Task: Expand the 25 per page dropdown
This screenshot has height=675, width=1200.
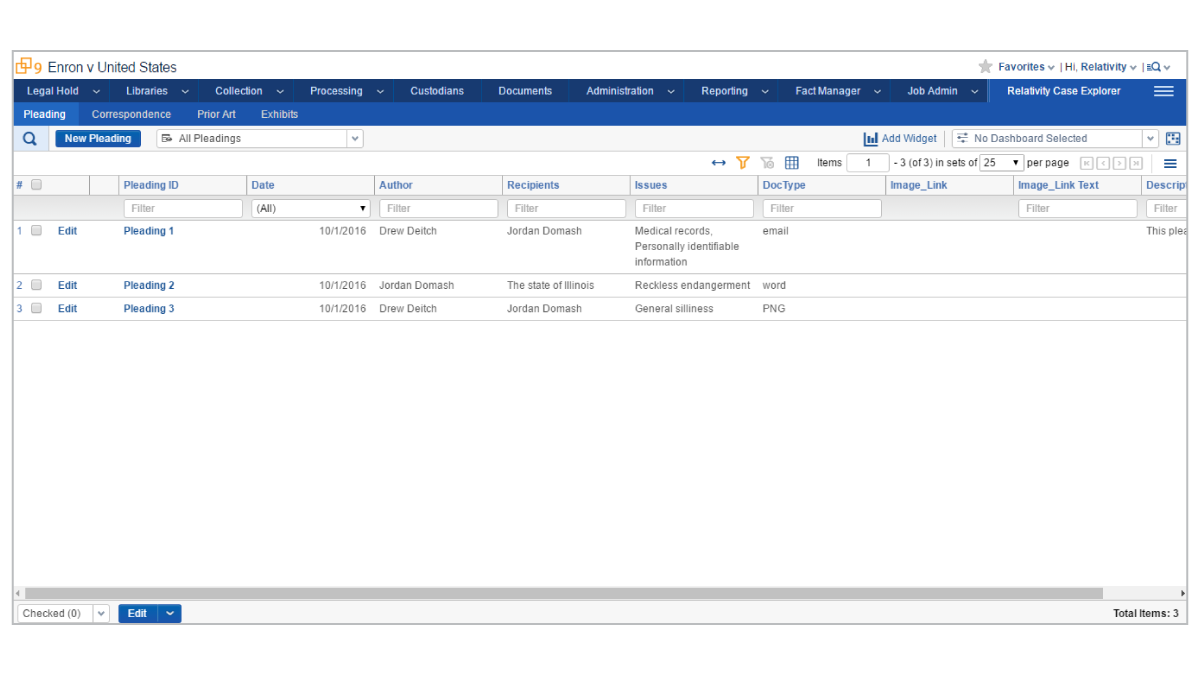Action: pos(1001,162)
